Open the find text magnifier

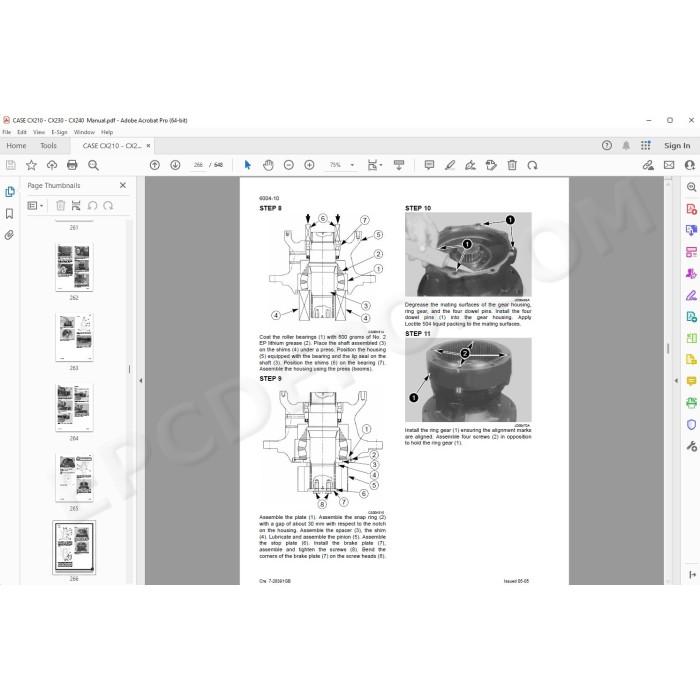pos(93,165)
